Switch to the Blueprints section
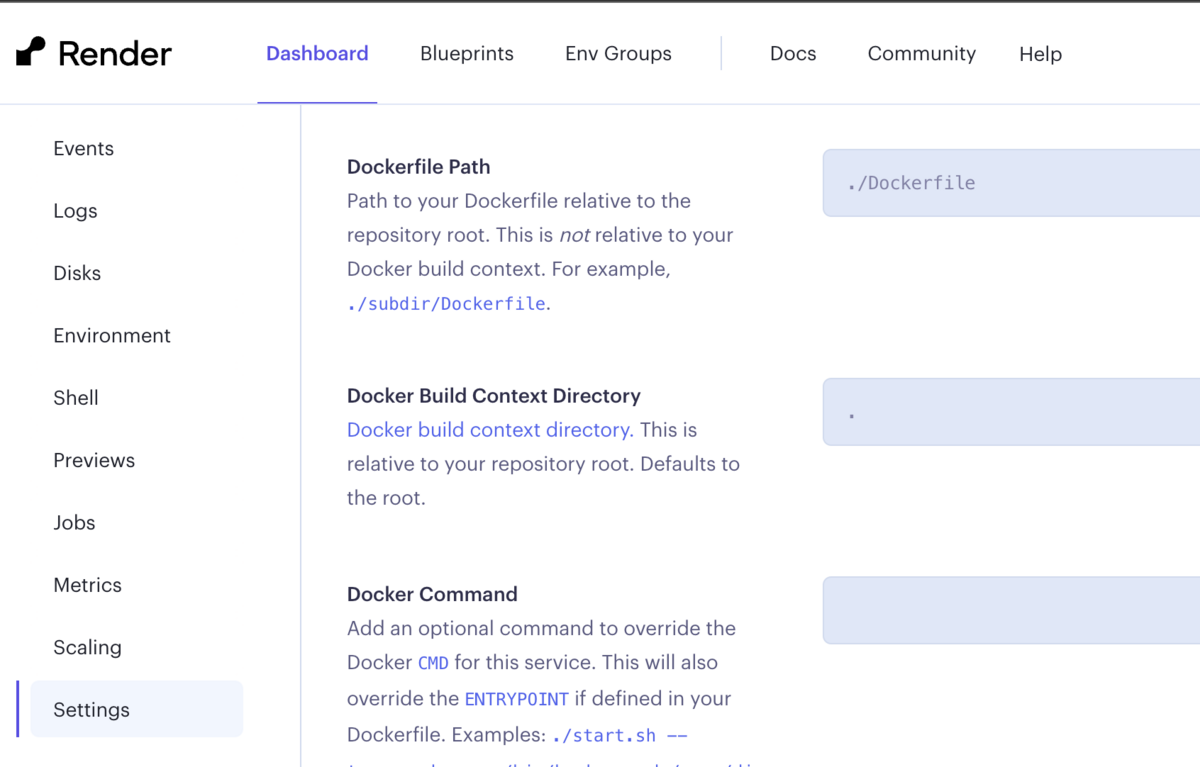Image resolution: width=1200 pixels, height=767 pixels. [466, 54]
